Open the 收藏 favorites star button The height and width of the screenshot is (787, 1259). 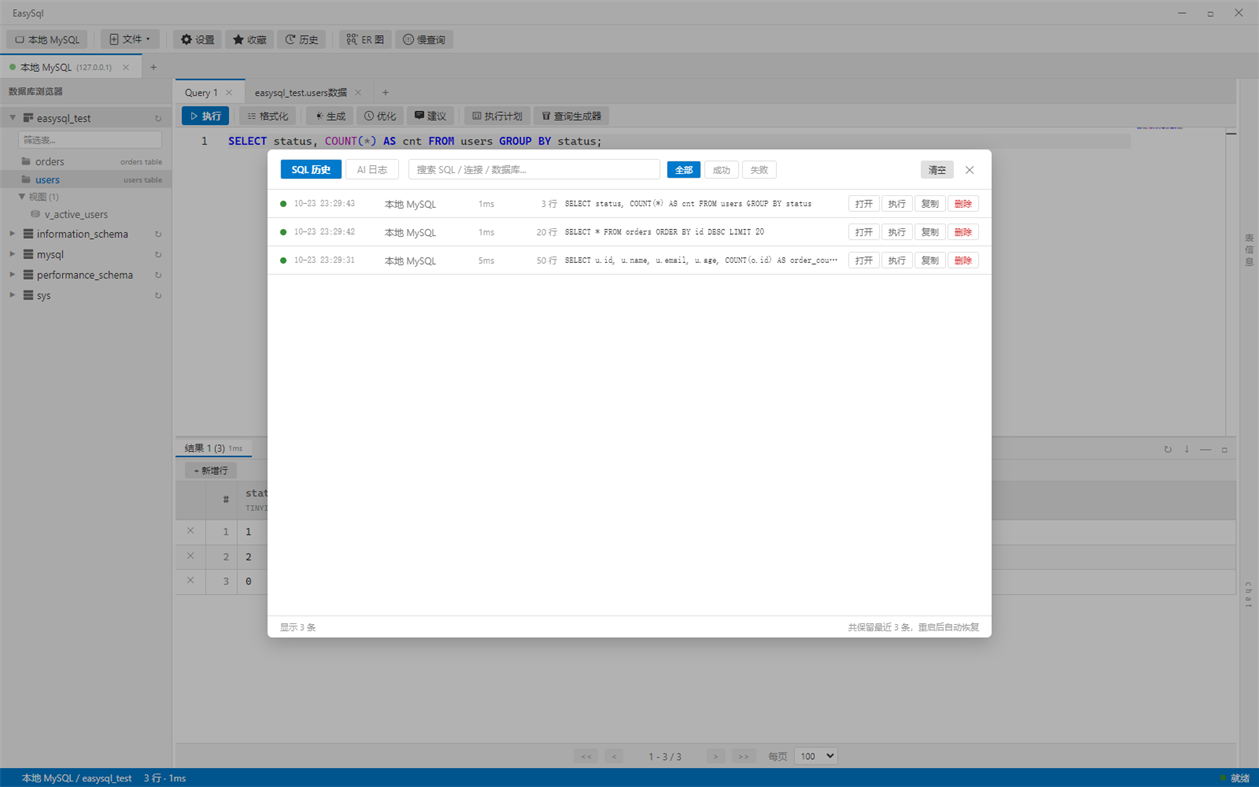249,40
